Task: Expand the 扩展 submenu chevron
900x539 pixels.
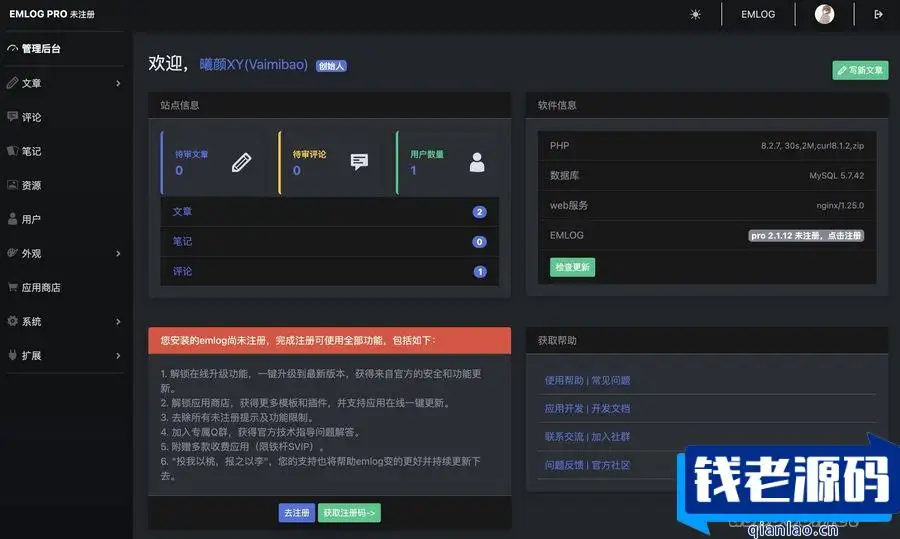Action: pyautogui.click(x=118, y=355)
